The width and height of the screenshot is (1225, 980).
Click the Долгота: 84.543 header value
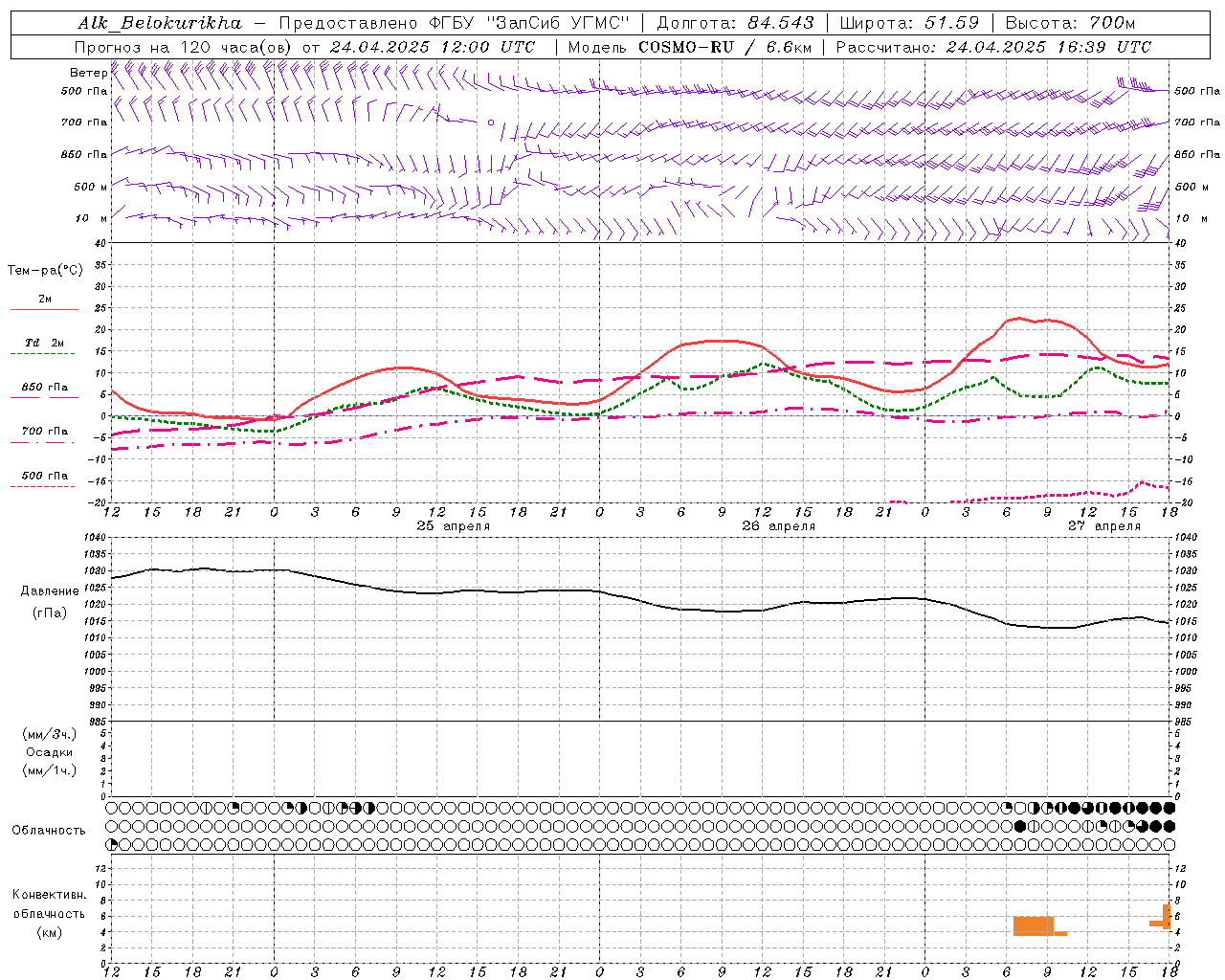[735, 23]
